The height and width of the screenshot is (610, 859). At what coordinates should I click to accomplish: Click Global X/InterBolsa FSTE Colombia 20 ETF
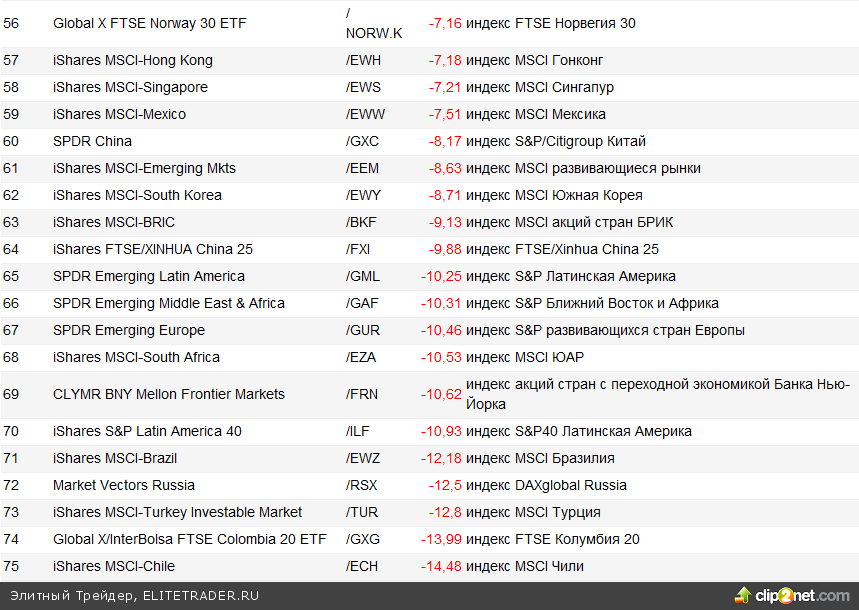(x=189, y=539)
